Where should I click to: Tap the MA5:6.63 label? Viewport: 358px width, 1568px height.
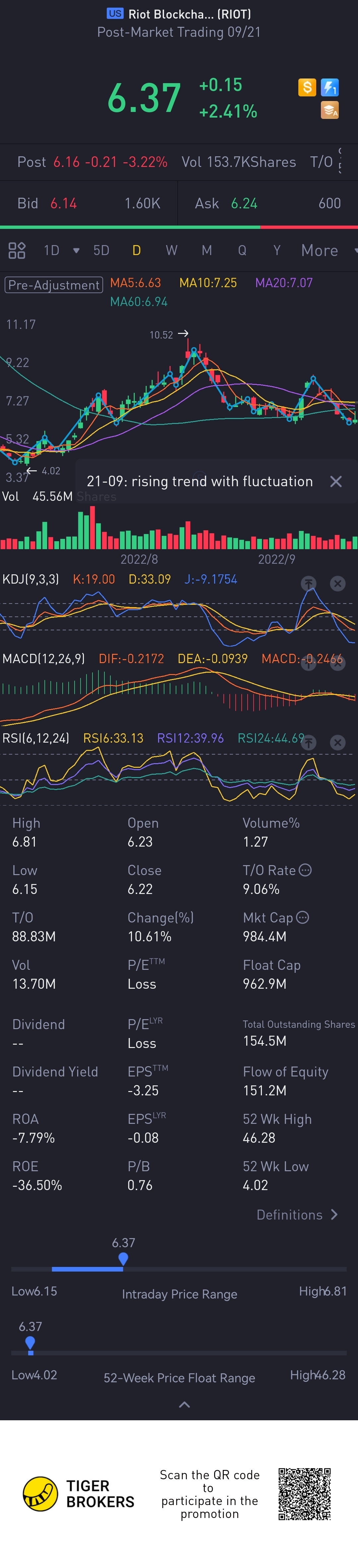135,283
